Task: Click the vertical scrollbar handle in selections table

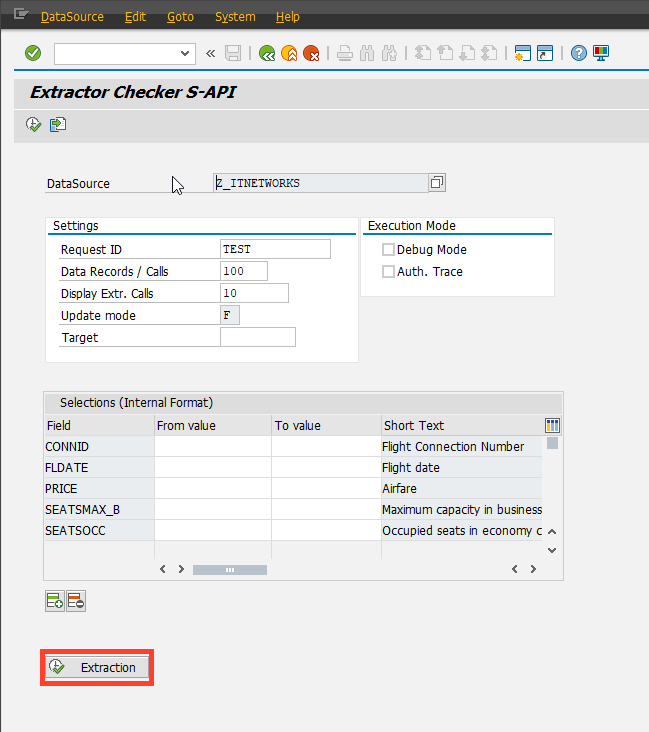Action: coord(552,443)
